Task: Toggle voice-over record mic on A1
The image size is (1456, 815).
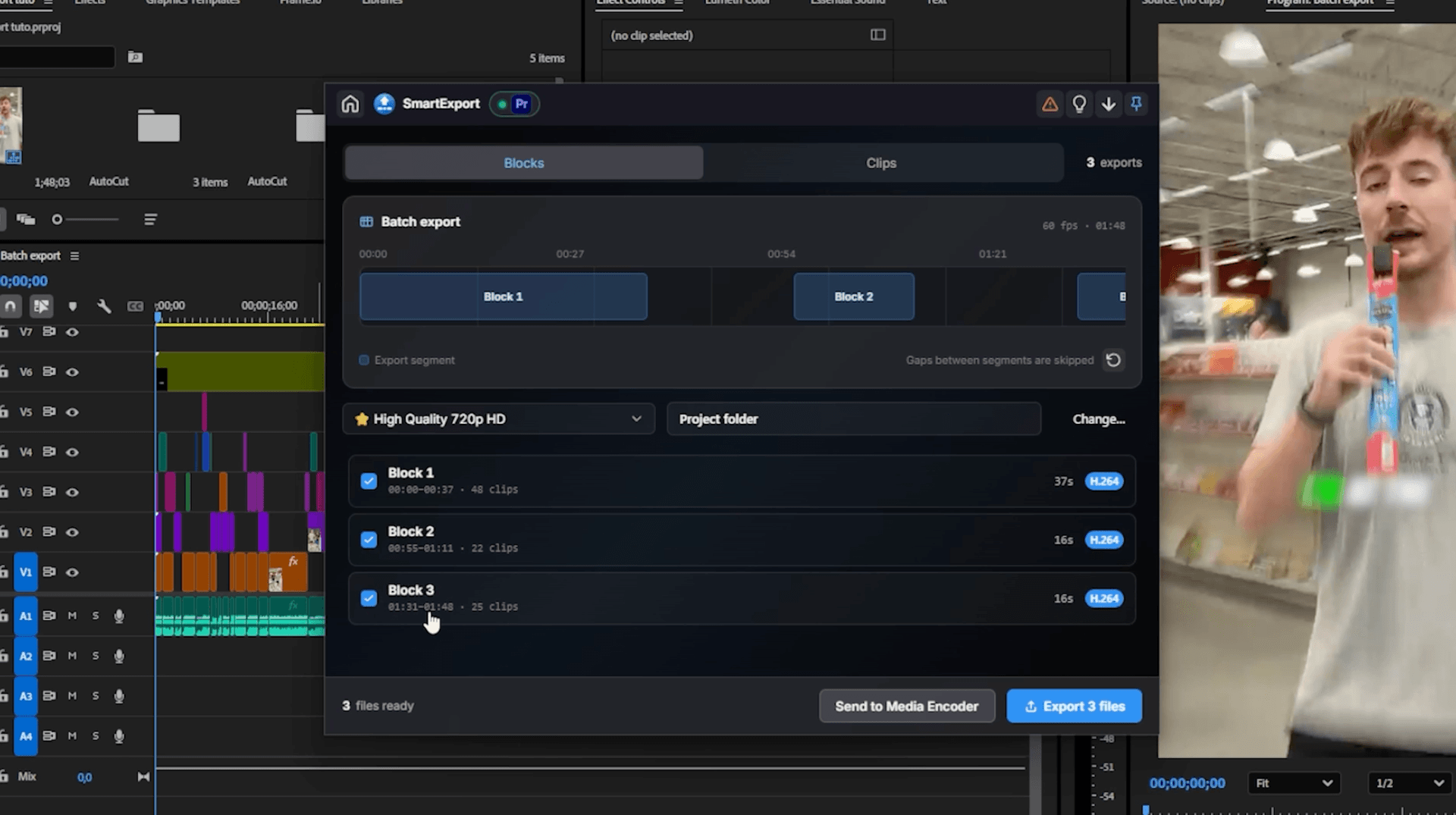Action: click(x=119, y=616)
